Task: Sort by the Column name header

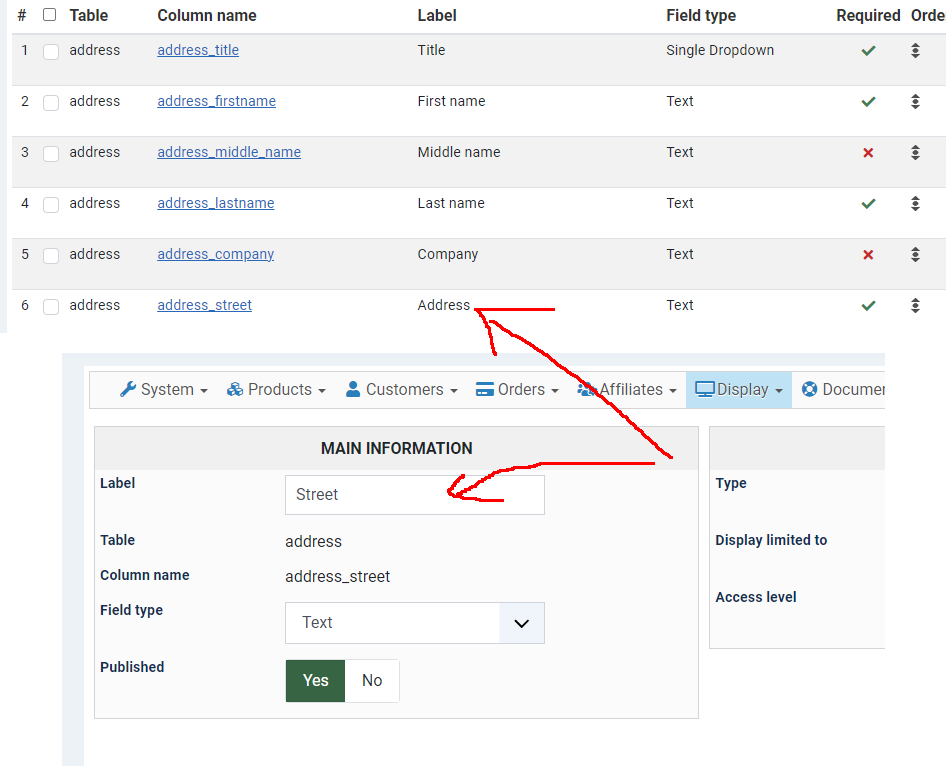Action: point(207,16)
